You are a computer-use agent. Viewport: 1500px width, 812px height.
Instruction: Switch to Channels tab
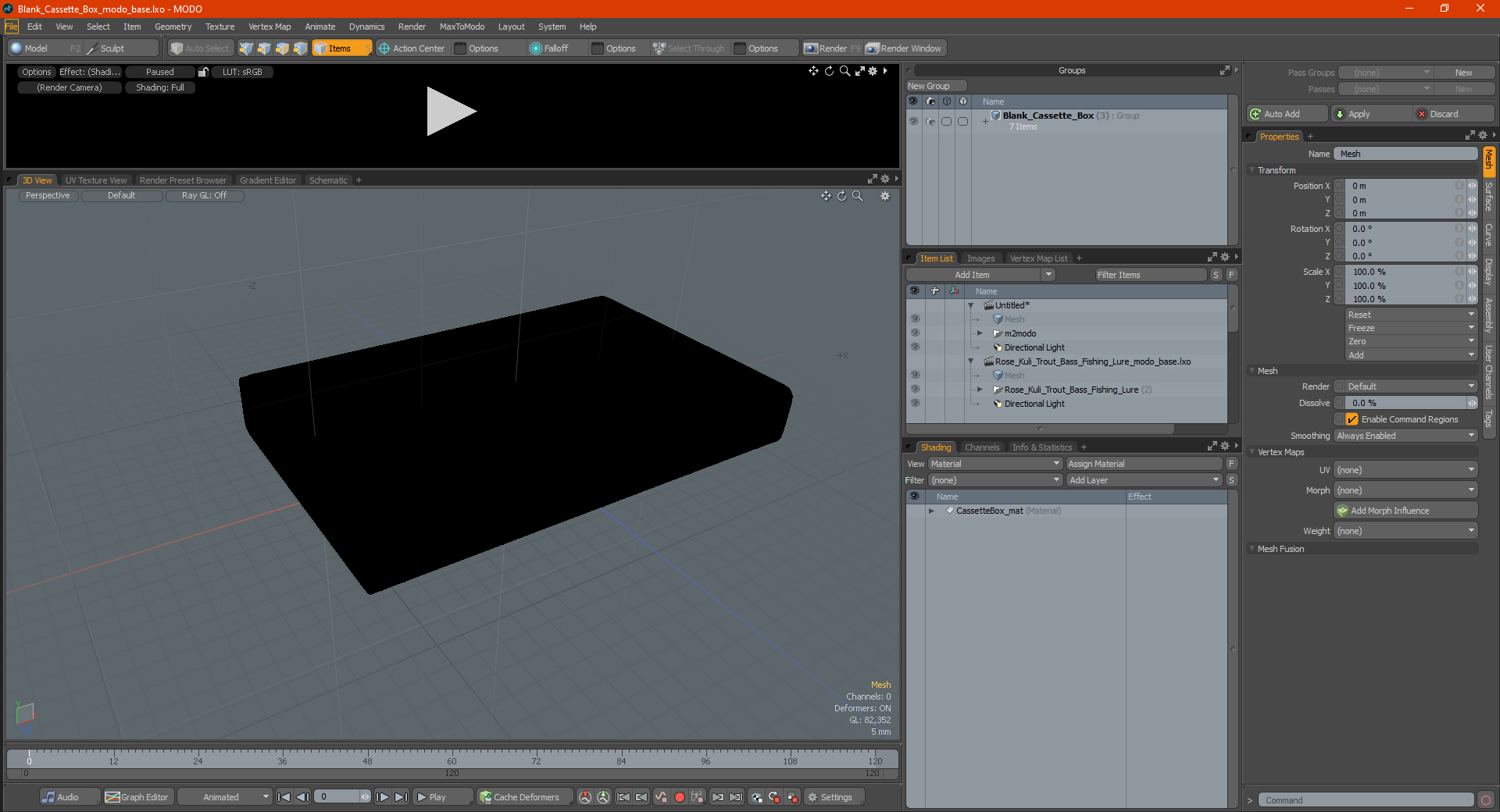pyautogui.click(x=982, y=447)
